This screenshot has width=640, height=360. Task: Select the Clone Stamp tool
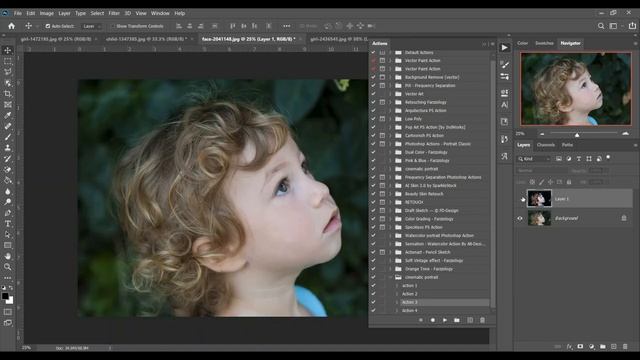tap(8, 148)
